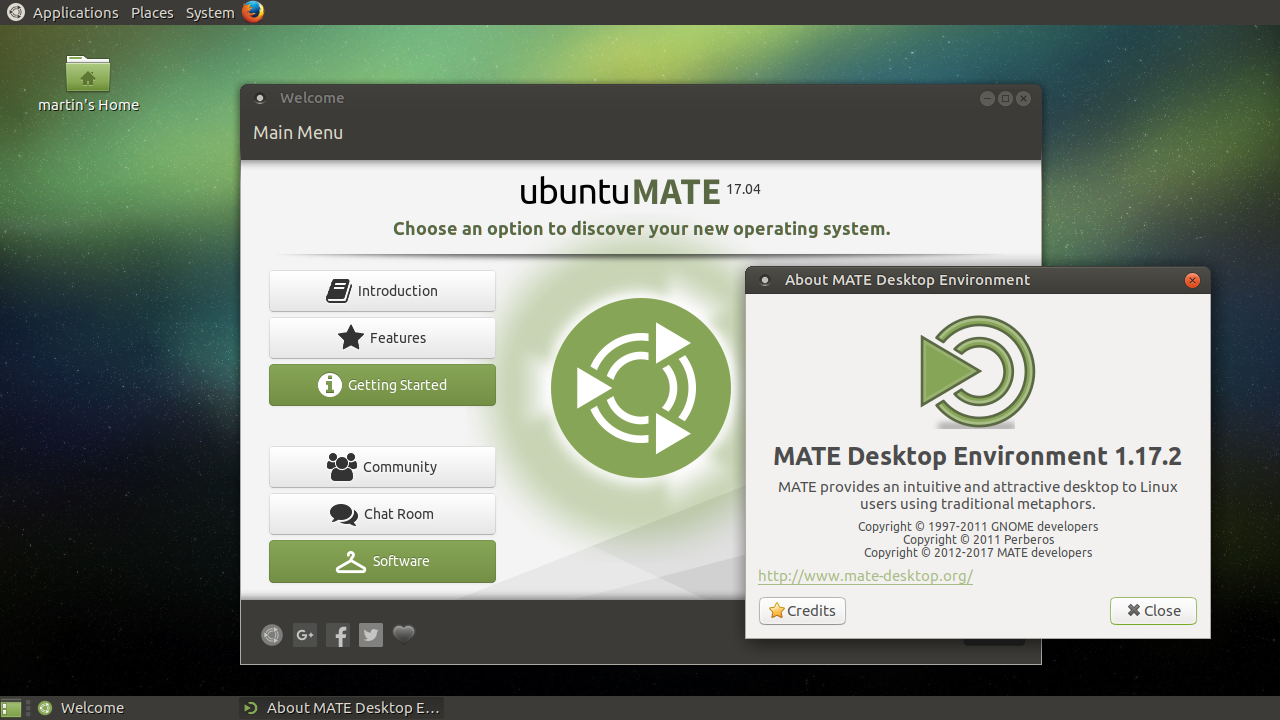Screen dimensions: 1280x720
Task: Click the Show Desktop button in bottom panel
Action: pos(11,708)
